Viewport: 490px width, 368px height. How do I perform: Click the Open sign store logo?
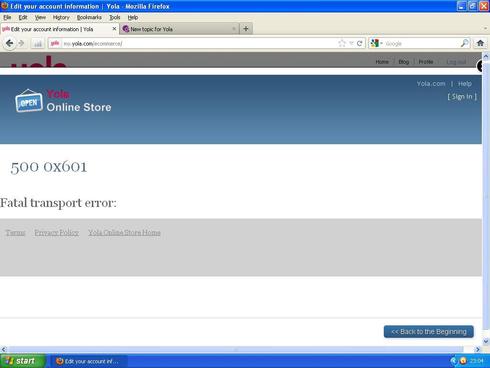click(x=29, y=101)
